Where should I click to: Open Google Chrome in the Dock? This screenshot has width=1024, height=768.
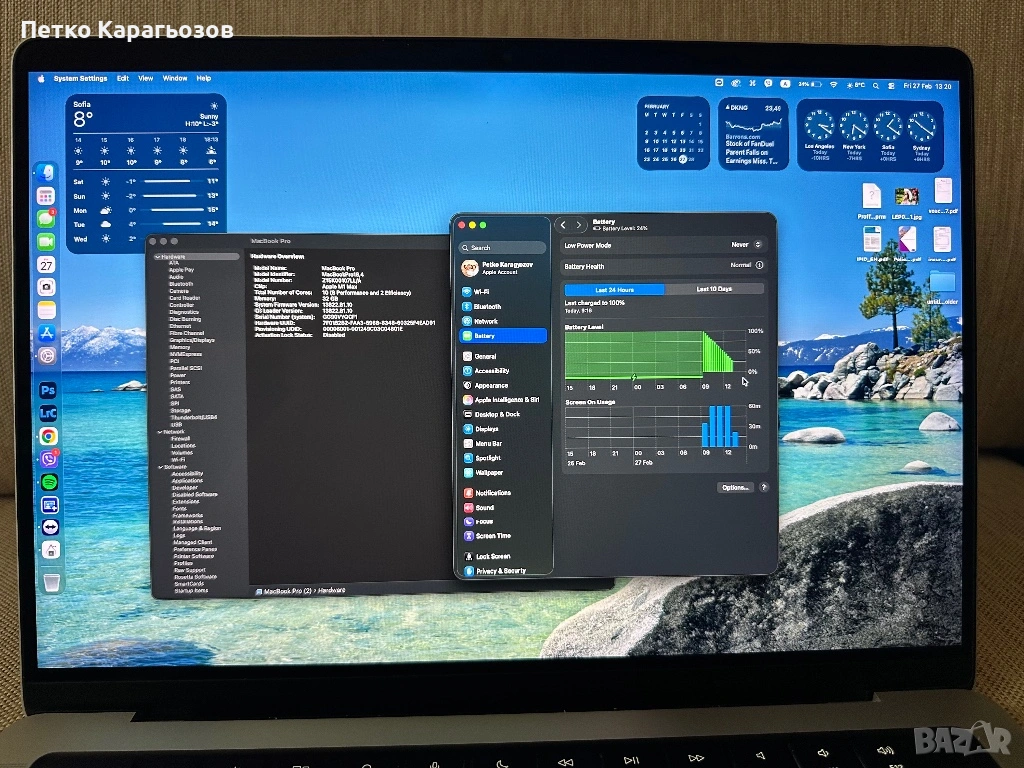pos(48,436)
